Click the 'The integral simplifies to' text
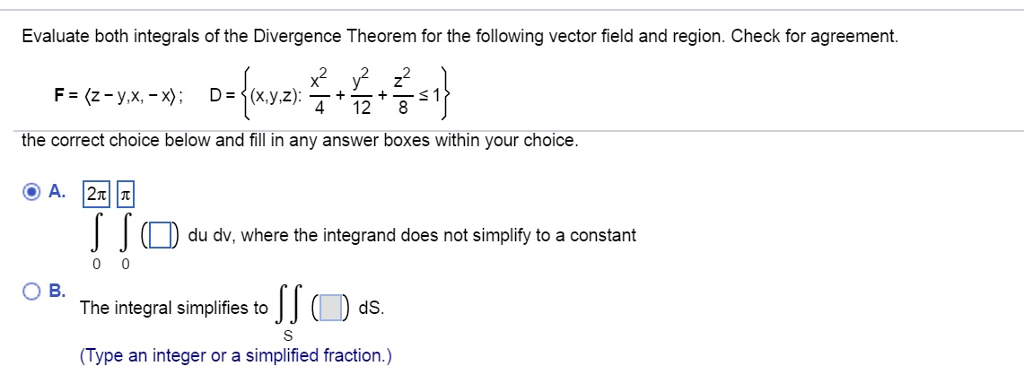The width and height of the screenshot is (1024, 375). [174, 308]
